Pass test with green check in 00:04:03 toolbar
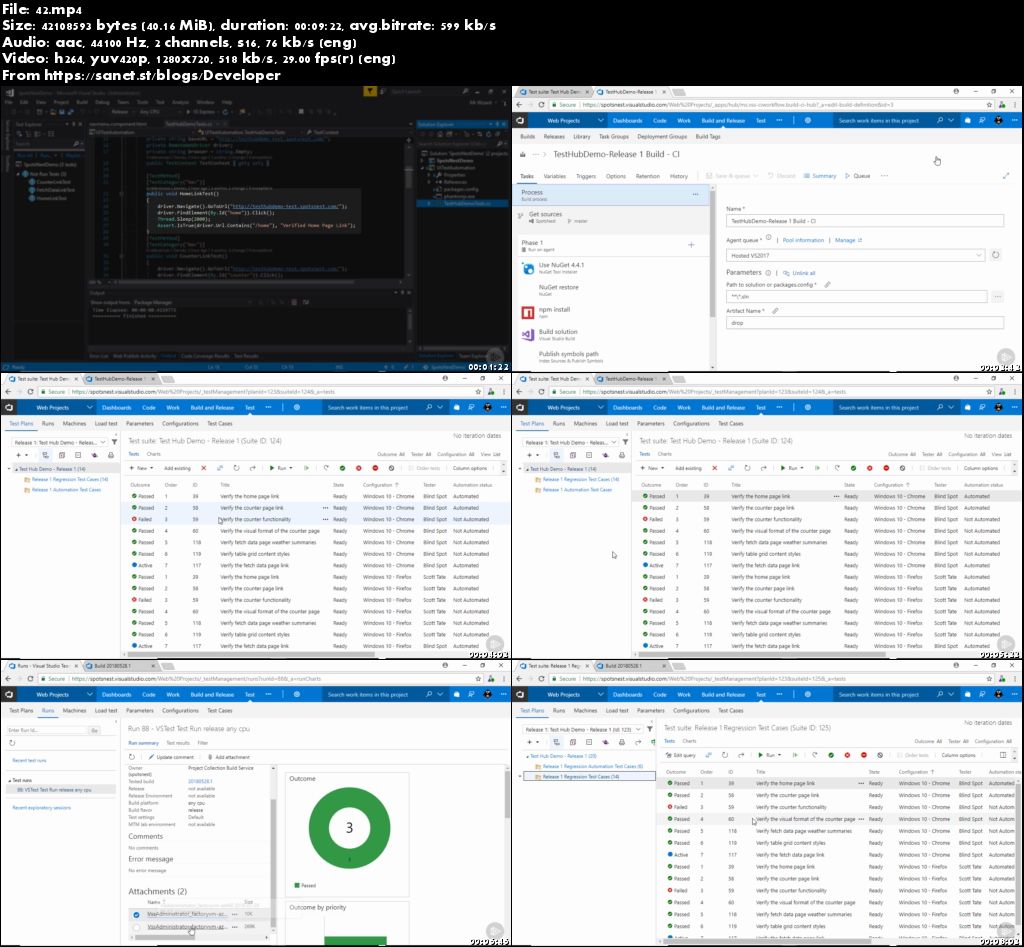Screen dimensions: 1024x947 pos(342,468)
